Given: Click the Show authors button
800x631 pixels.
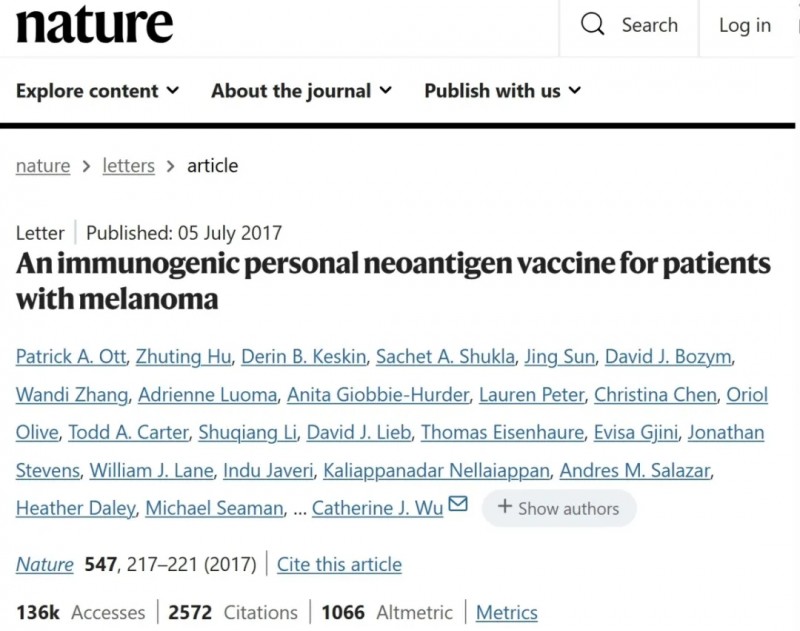Looking at the screenshot, I should (558, 508).
